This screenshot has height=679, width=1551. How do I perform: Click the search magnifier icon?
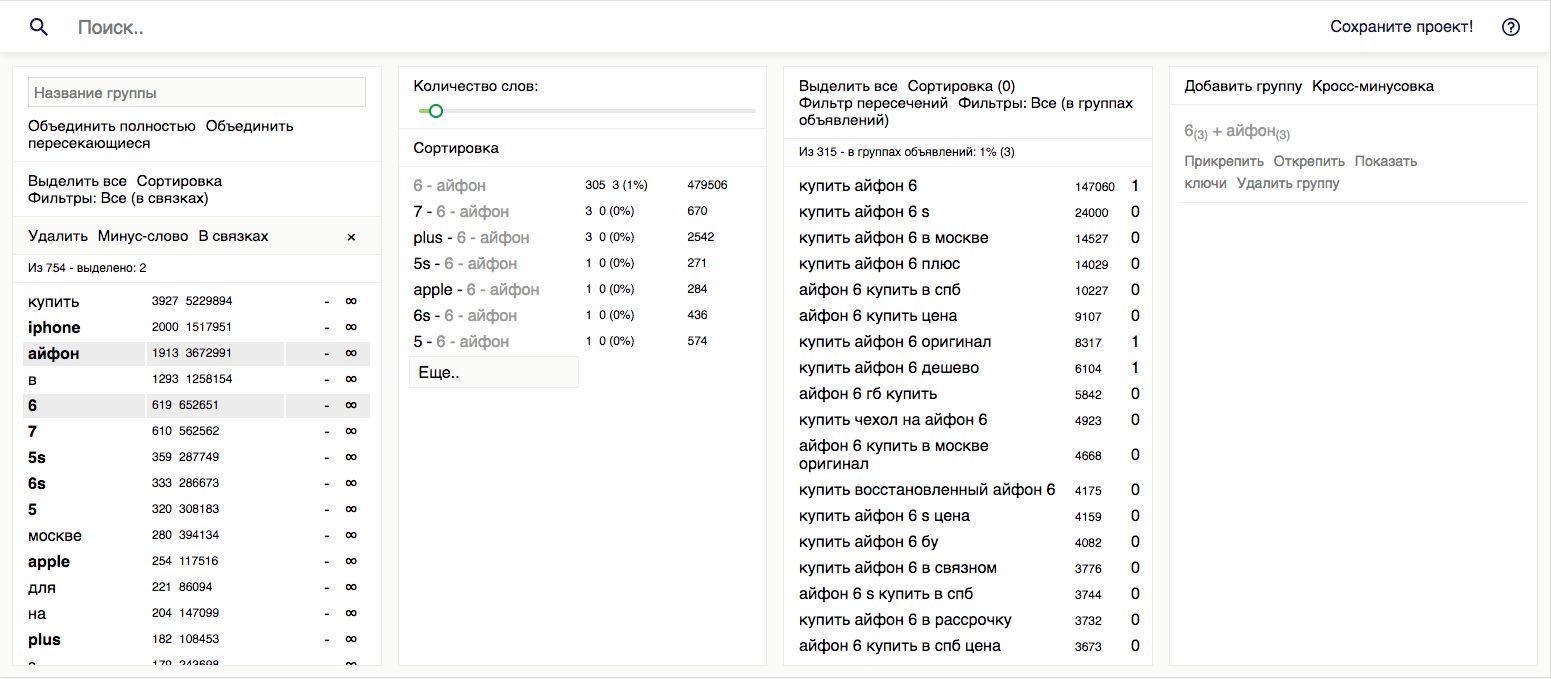(39, 27)
